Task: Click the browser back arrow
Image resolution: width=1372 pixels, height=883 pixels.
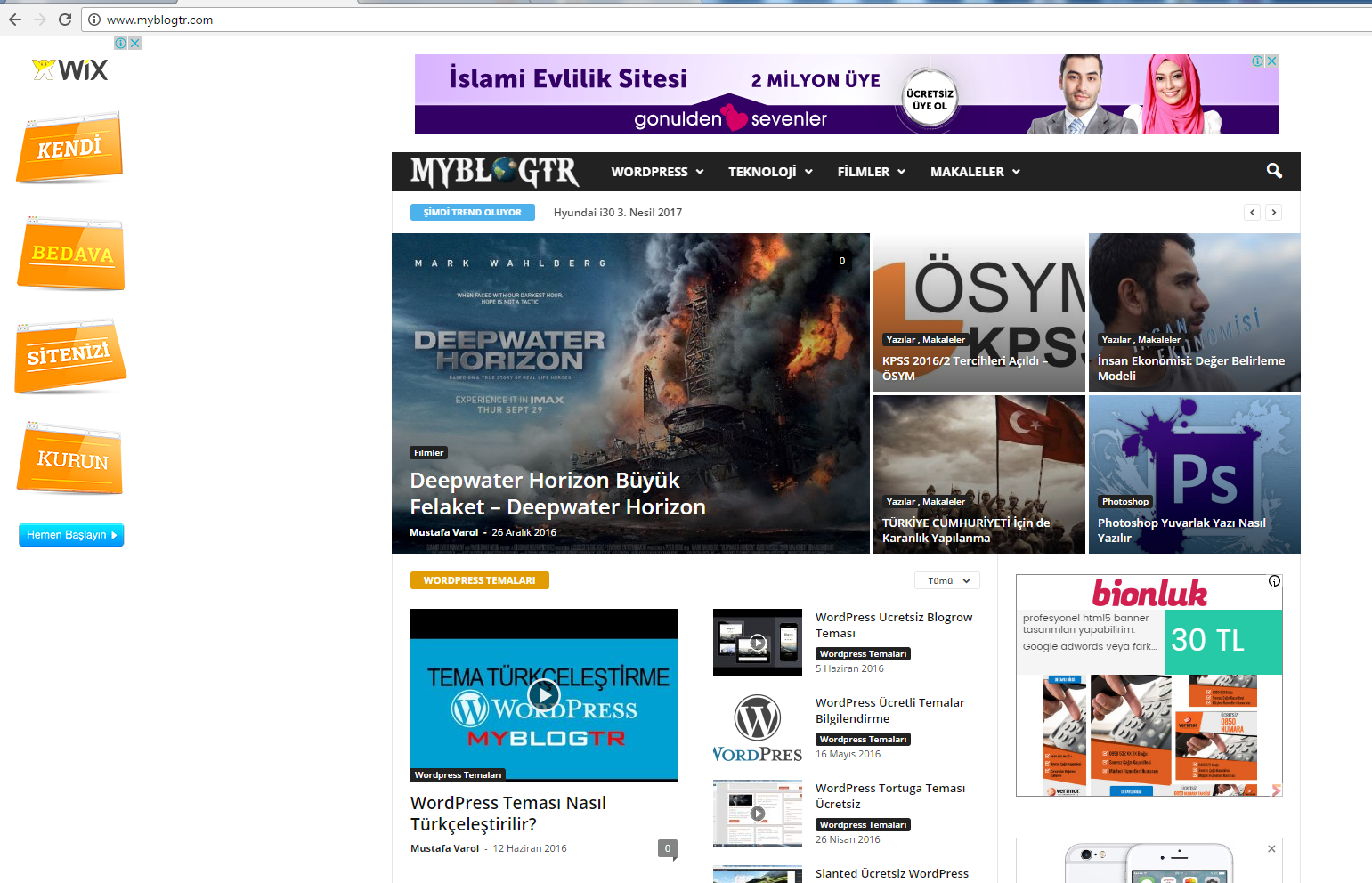Action: (x=15, y=20)
